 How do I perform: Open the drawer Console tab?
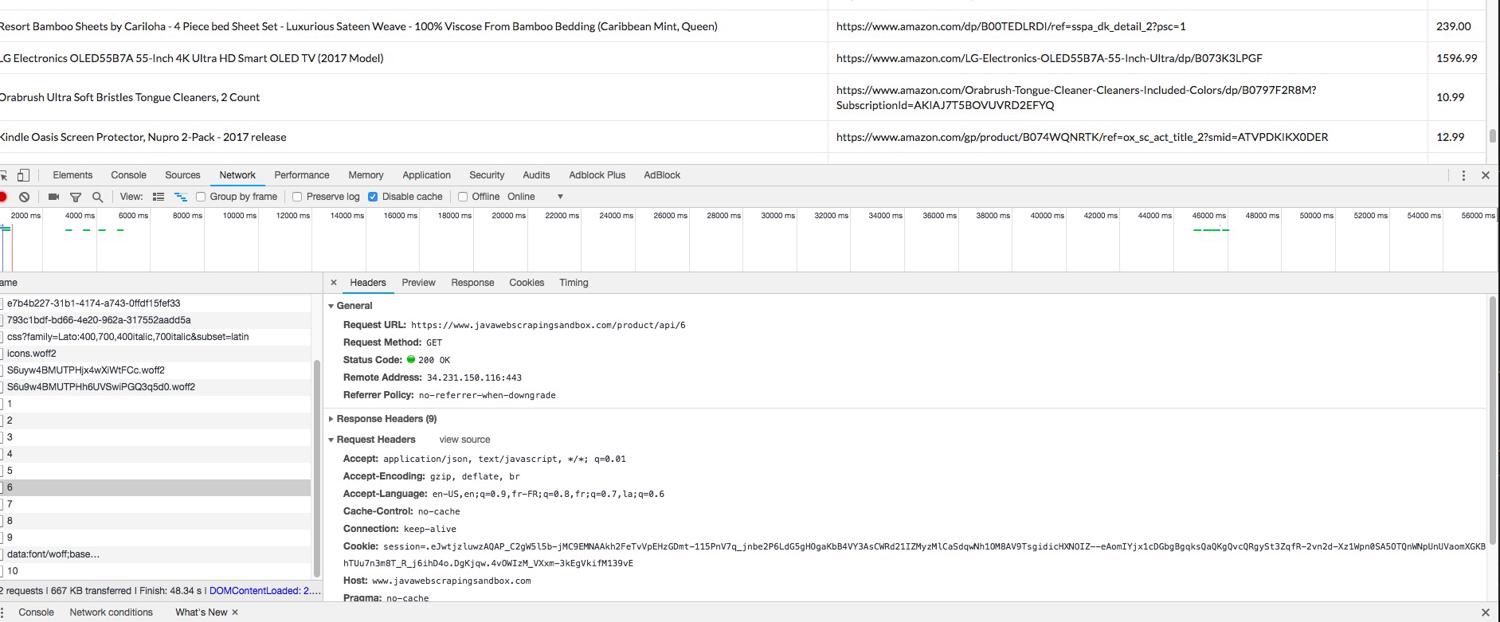pyautogui.click(x=36, y=612)
